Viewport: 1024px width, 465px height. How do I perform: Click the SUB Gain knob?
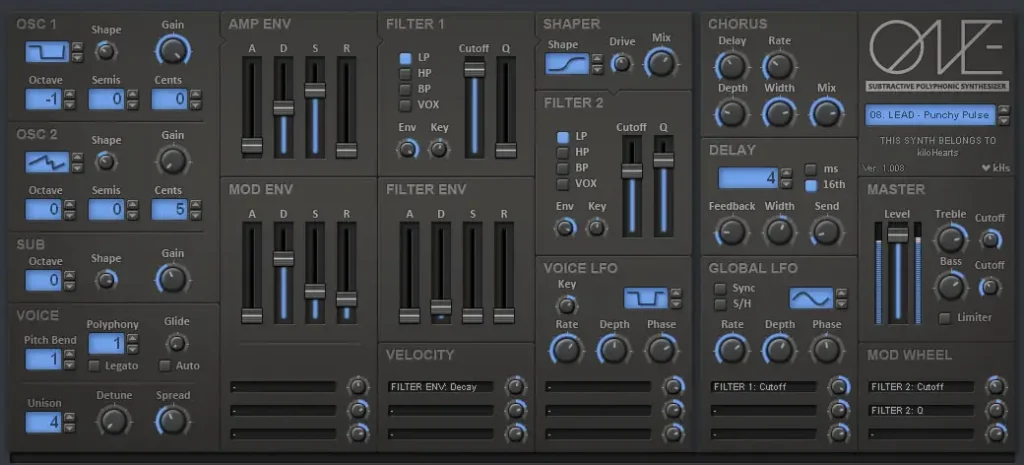pyautogui.click(x=172, y=278)
